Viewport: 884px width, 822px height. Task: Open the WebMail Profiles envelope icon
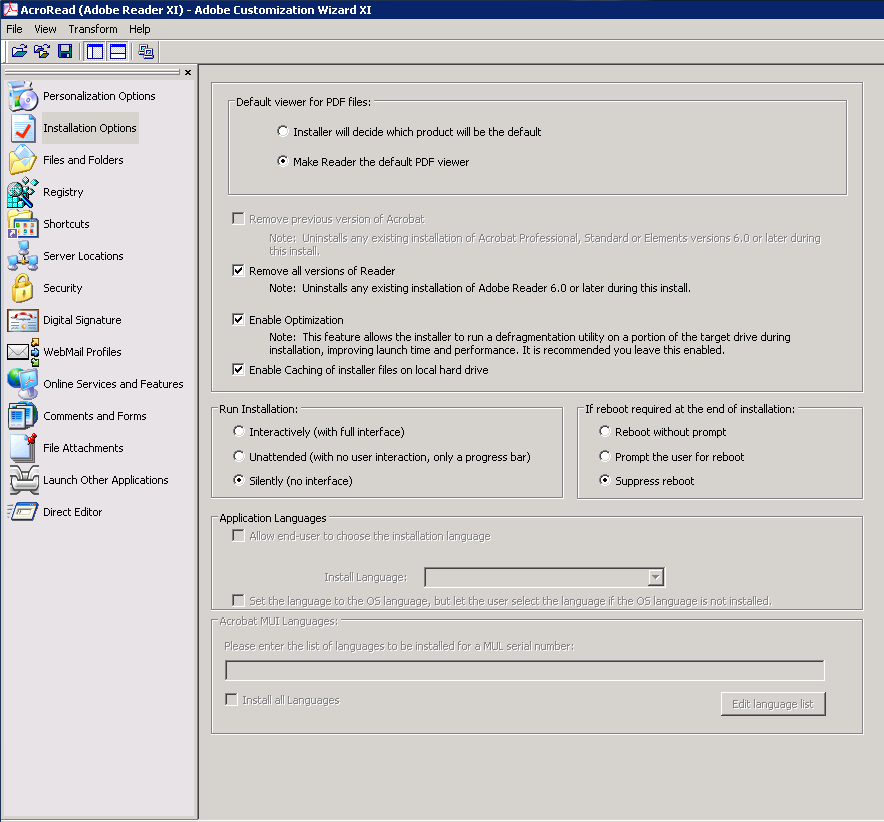pyautogui.click(x=22, y=352)
